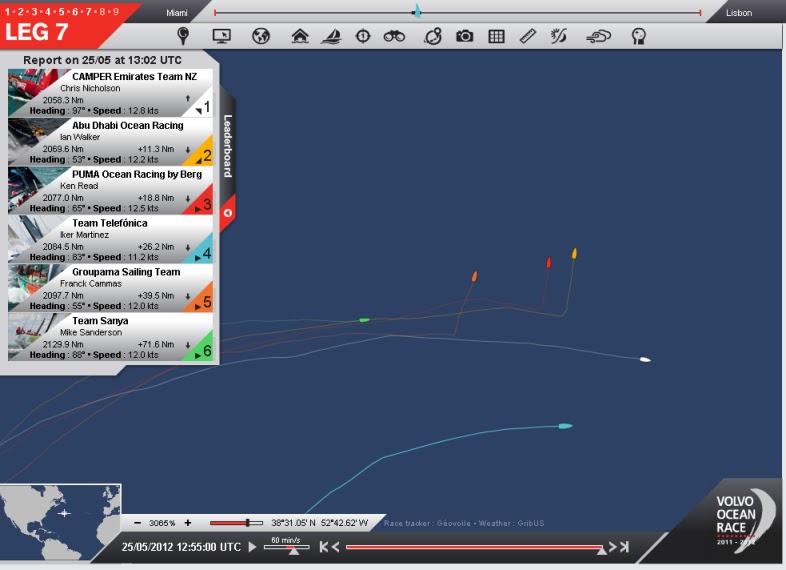This screenshot has width=786, height=570.
Task: Click the house home icon
Action: pyautogui.click(x=300, y=36)
